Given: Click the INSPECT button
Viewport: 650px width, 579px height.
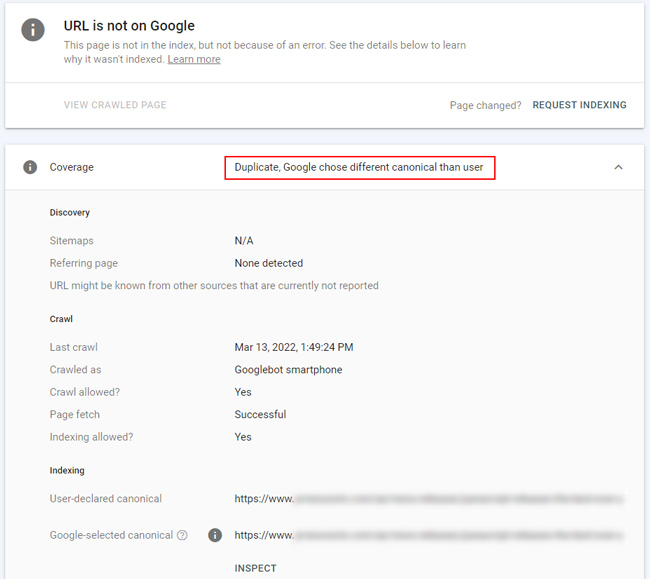Looking at the screenshot, I should click(x=255, y=568).
